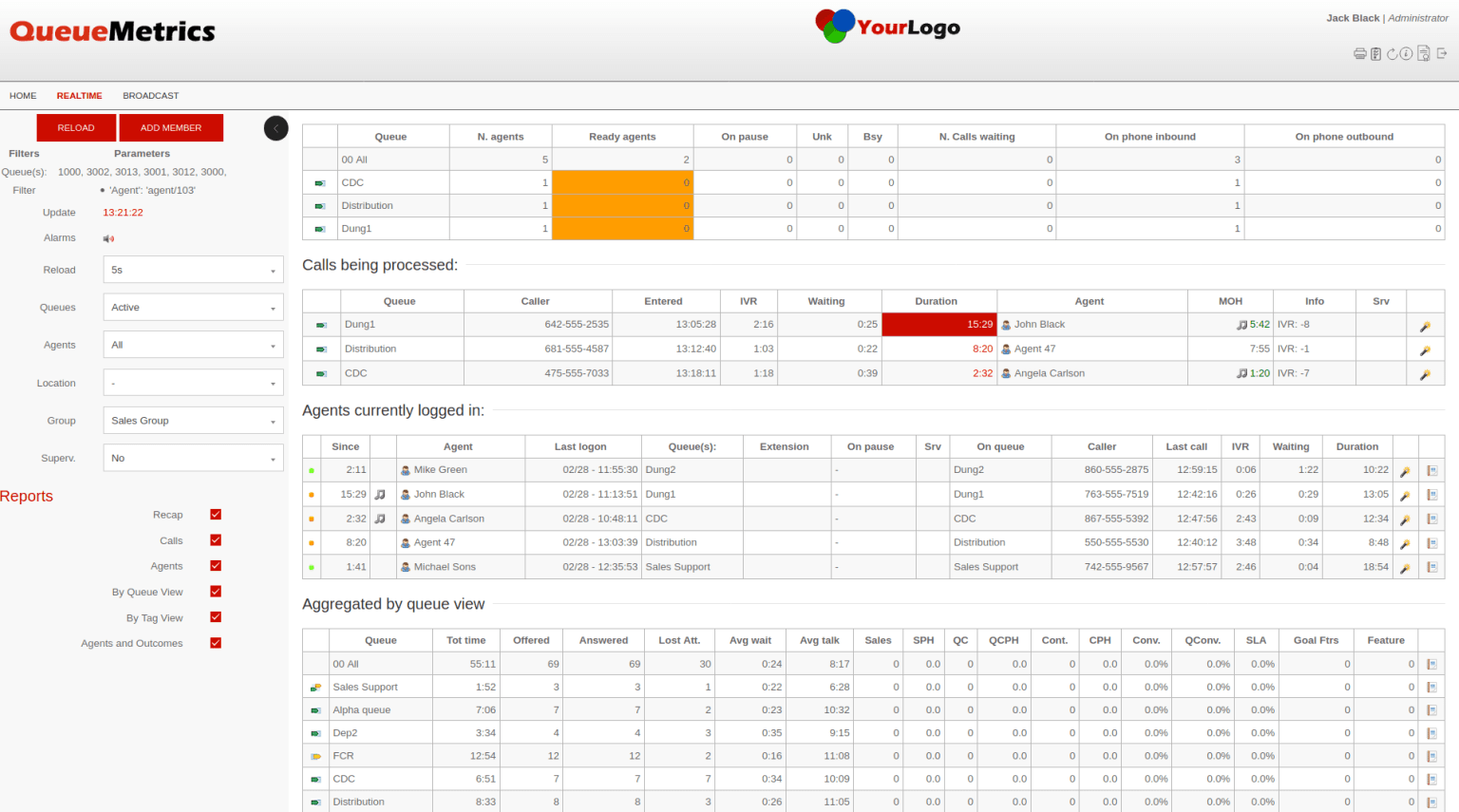Click the Reports section heading
This screenshot has width=1459, height=812.
point(27,496)
